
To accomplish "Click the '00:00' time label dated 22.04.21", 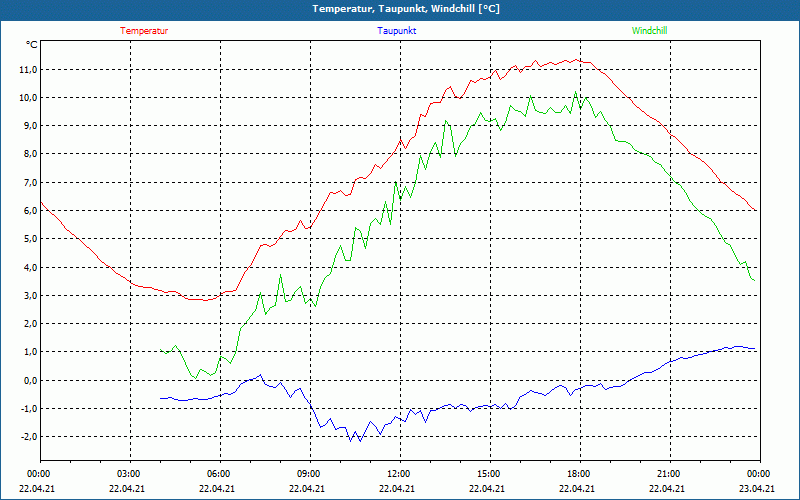I will coord(37,474).
